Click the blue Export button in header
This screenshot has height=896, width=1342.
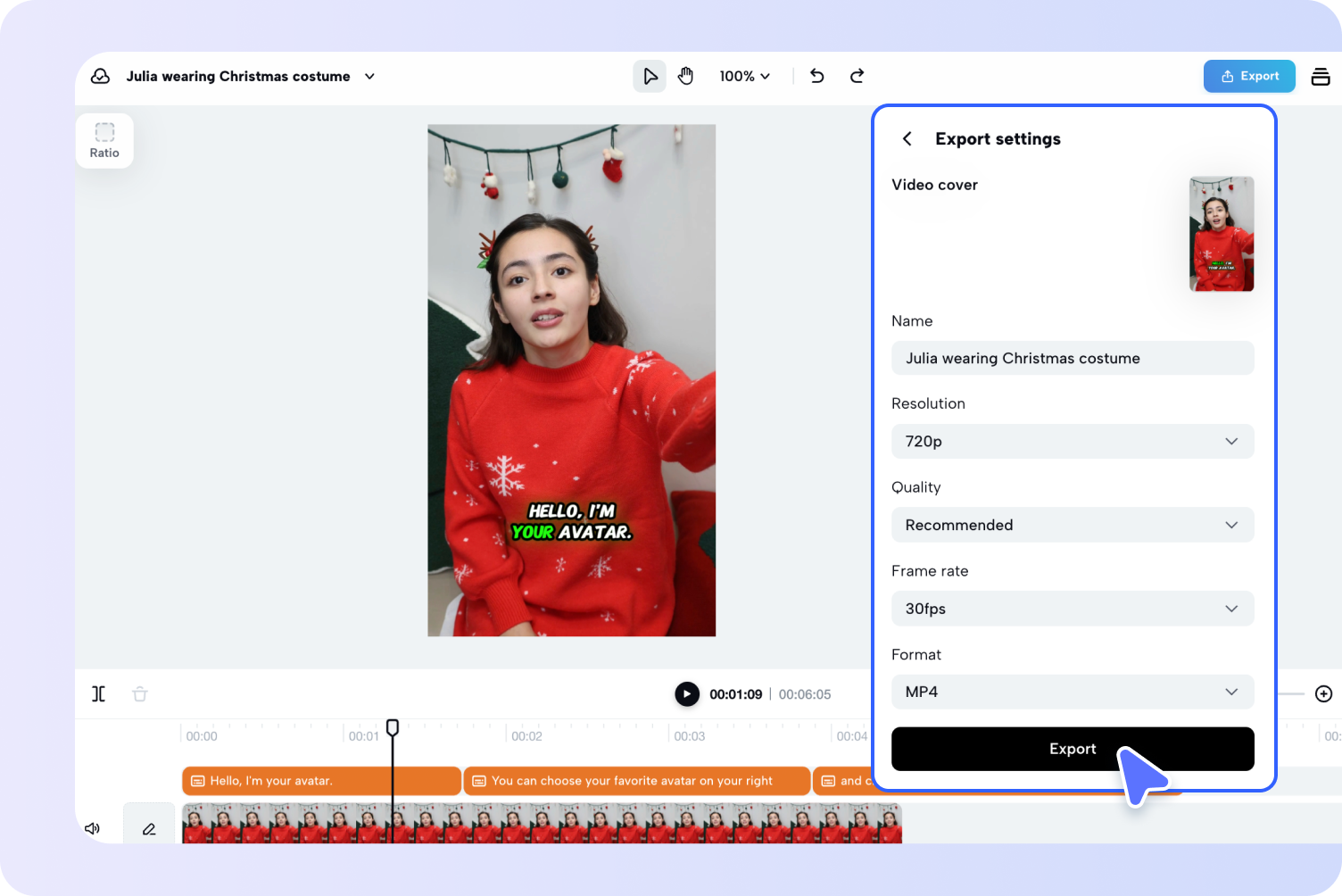tap(1249, 77)
